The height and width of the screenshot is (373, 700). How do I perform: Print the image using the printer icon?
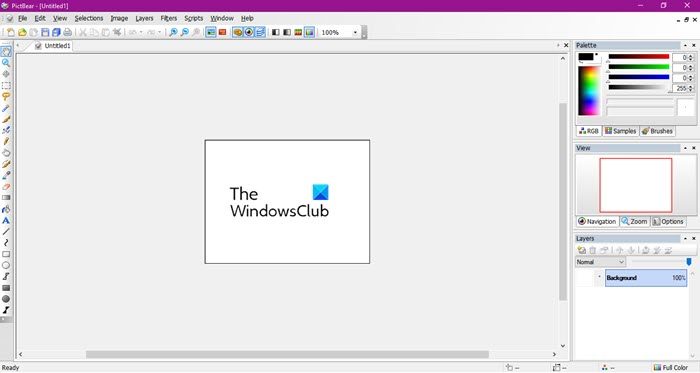coord(67,32)
